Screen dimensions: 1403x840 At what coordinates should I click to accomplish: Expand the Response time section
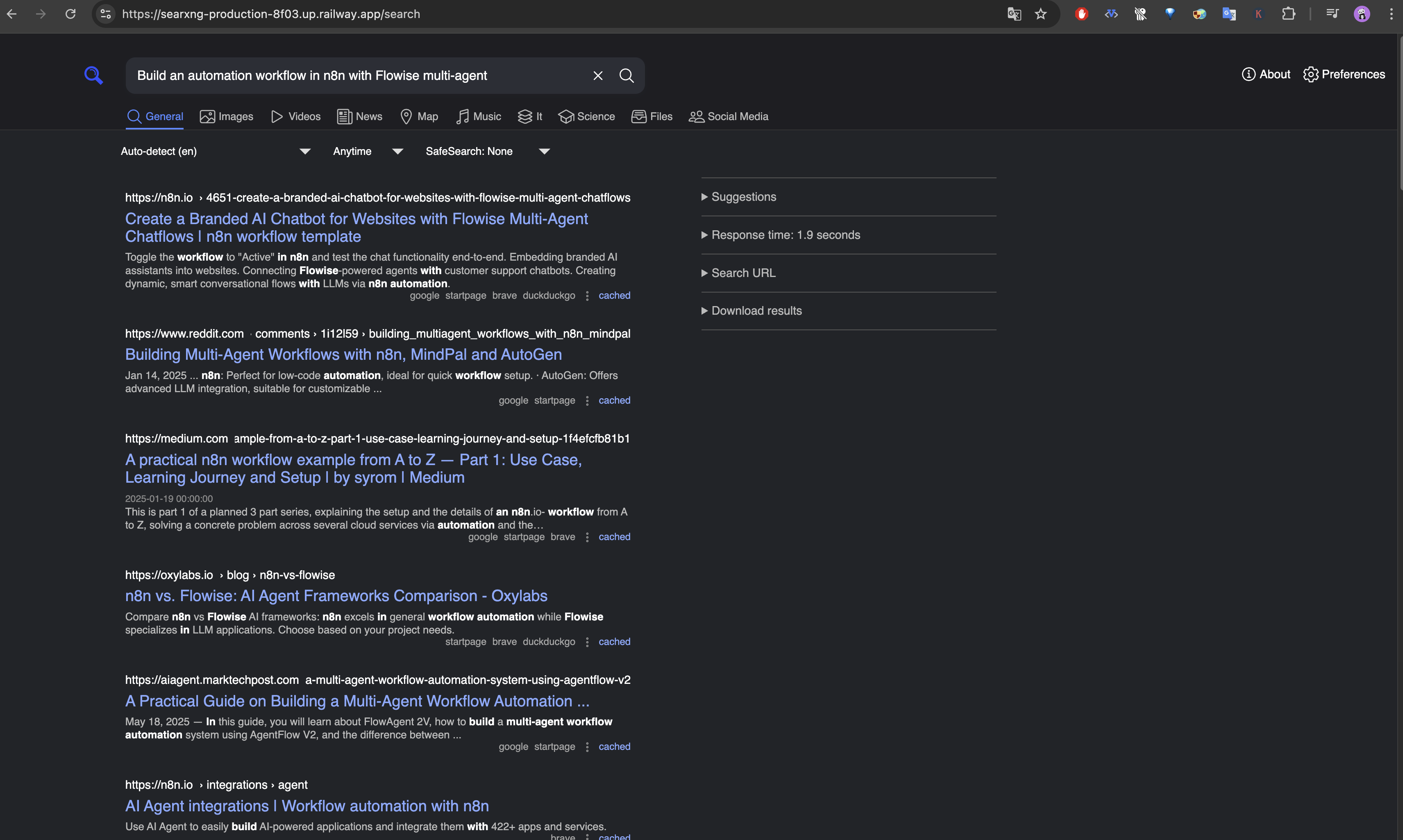coord(781,235)
